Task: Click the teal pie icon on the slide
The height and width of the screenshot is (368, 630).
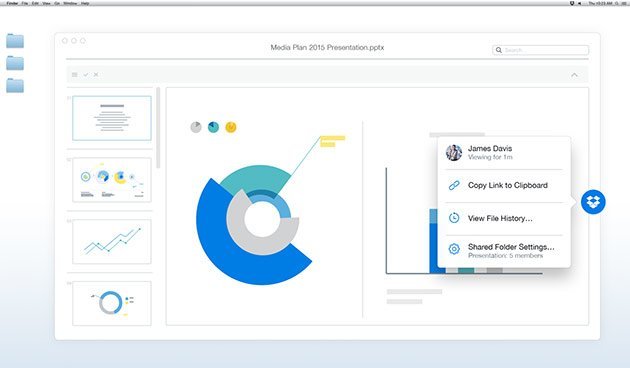Action: (x=213, y=127)
